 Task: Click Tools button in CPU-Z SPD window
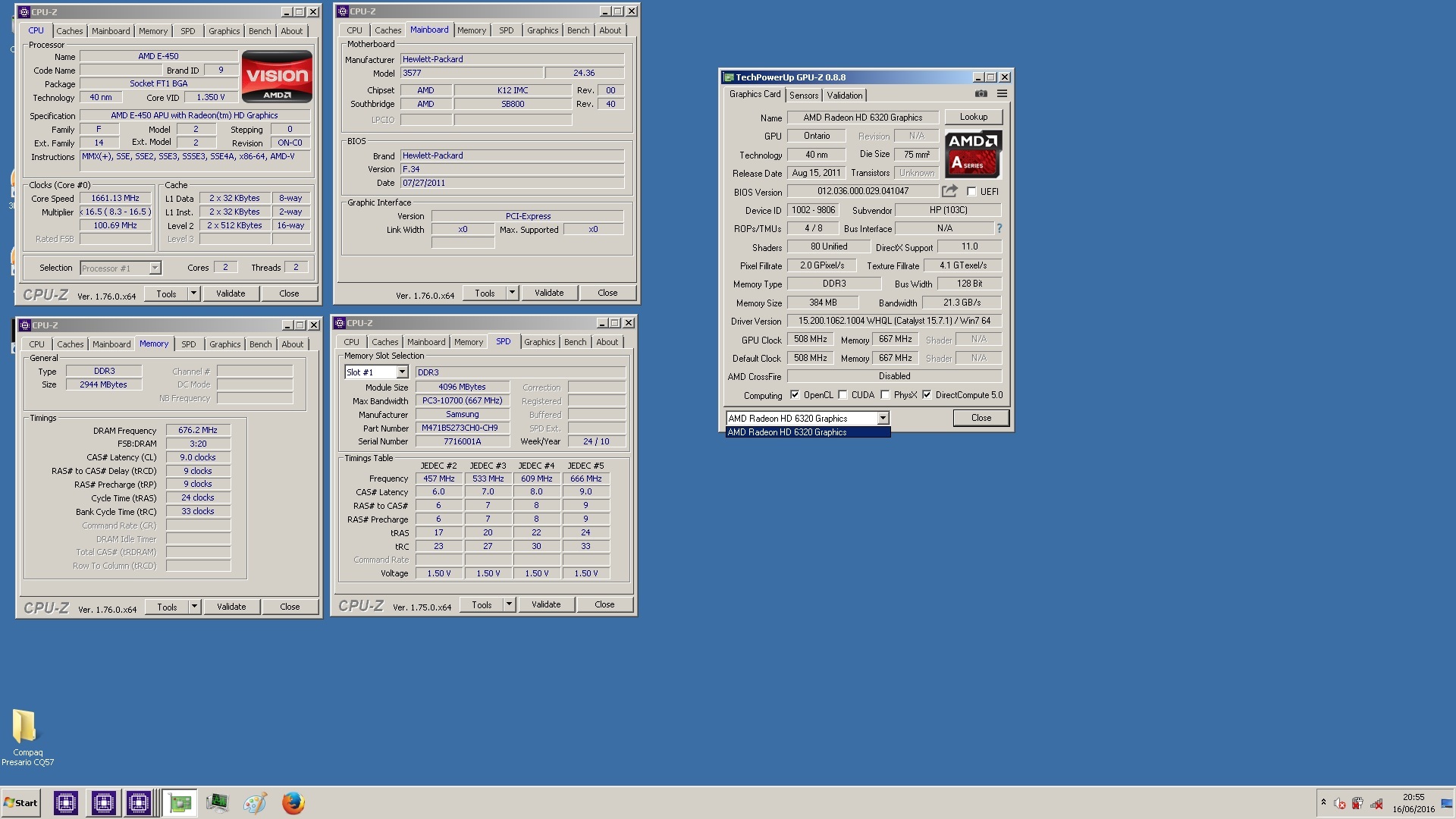pyautogui.click(x=482, y=604)
